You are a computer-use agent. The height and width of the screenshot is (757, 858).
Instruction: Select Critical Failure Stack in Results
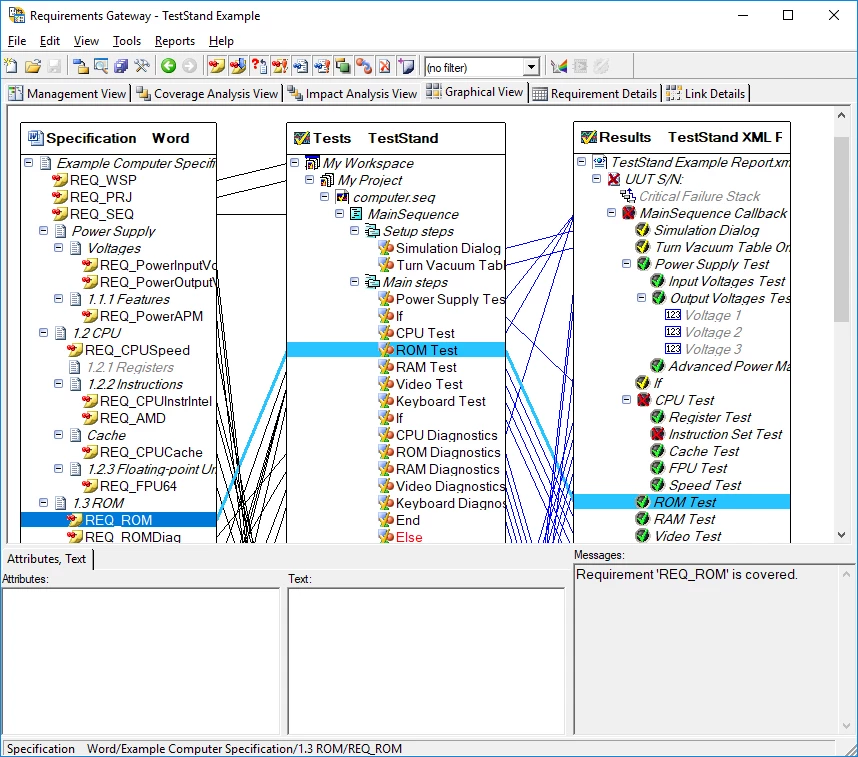coord(699,196)
